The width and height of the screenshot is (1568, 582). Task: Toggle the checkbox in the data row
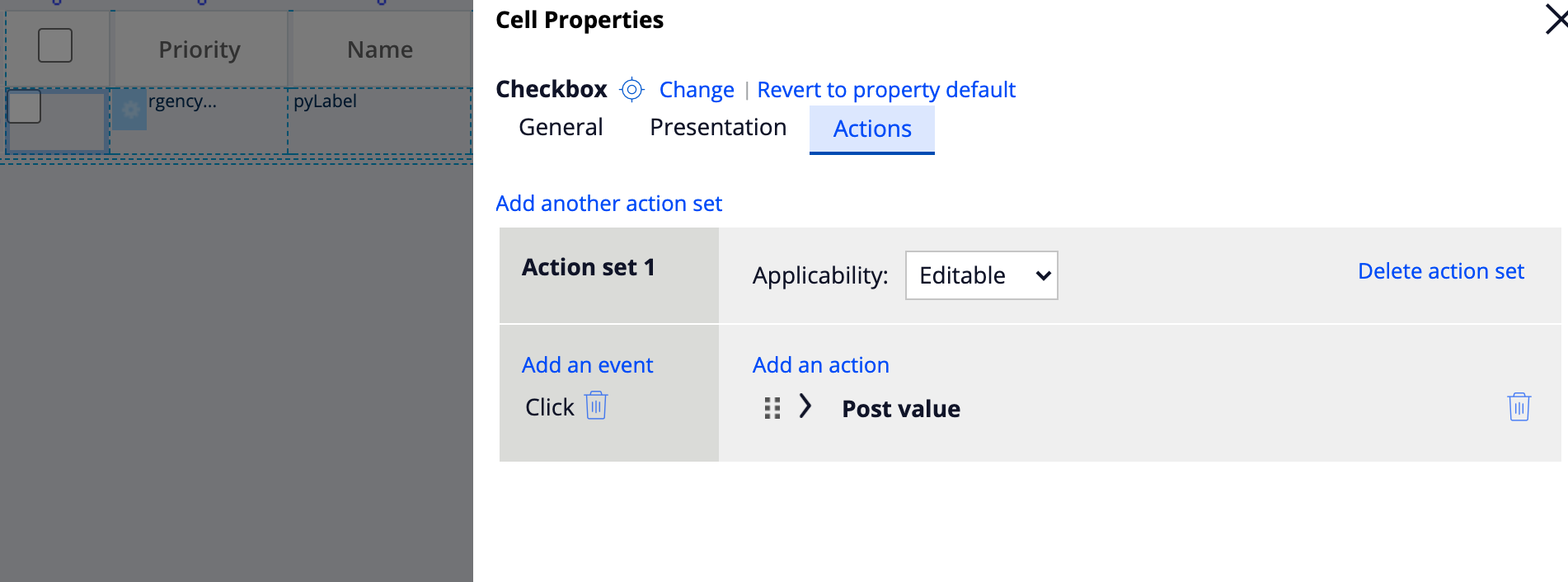click(25, 107)
